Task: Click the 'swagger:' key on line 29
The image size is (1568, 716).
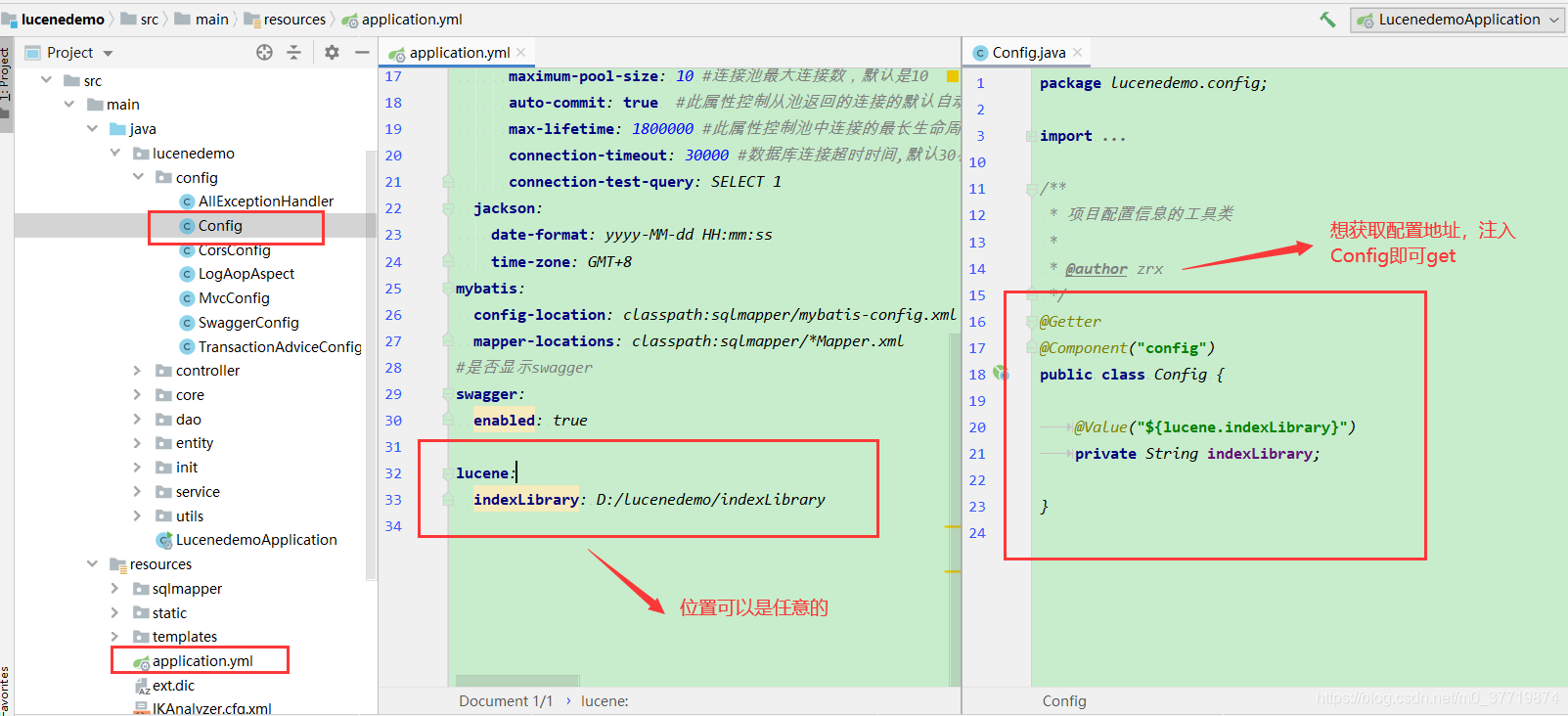Action: (490, 394)
